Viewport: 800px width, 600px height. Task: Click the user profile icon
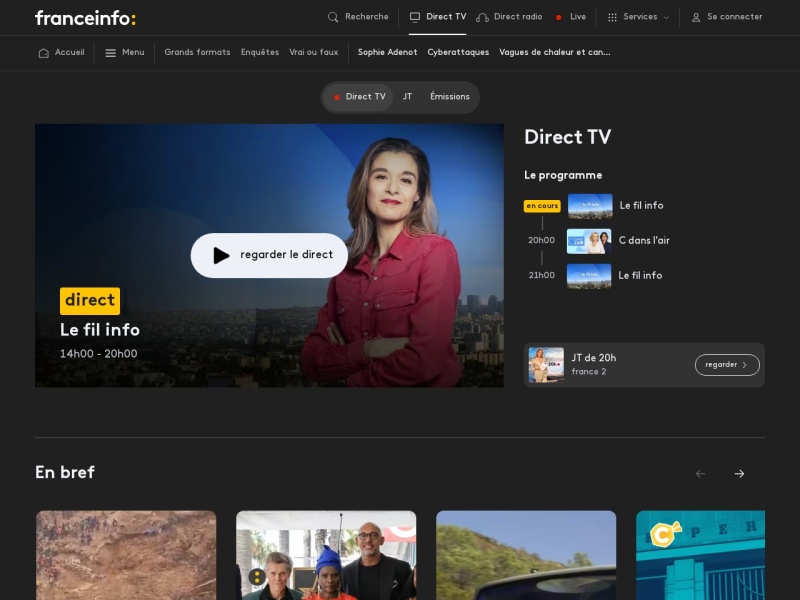[696, 17]
